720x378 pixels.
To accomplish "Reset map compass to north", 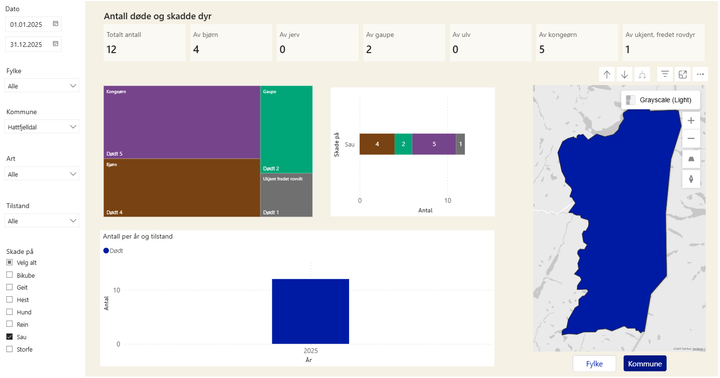I will pyautogui.click(x=691, y=179).
